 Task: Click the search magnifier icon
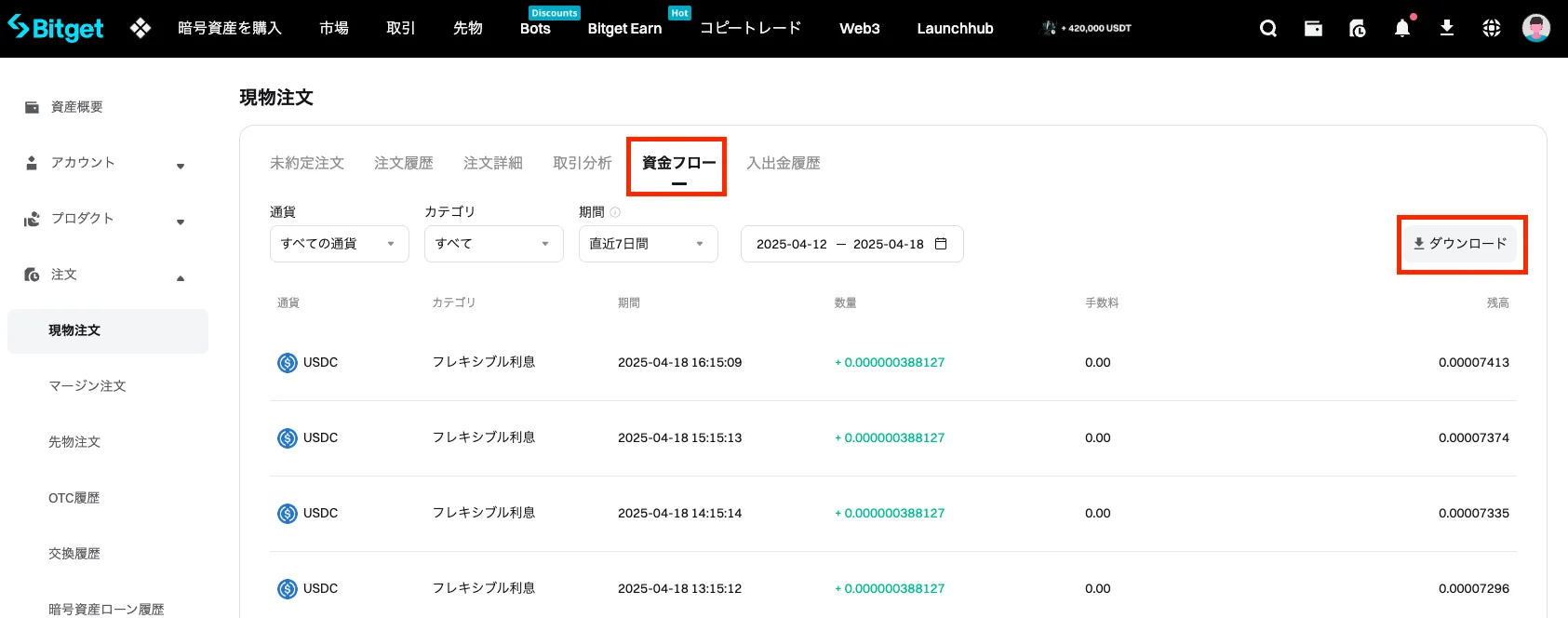pos(1267,29)
